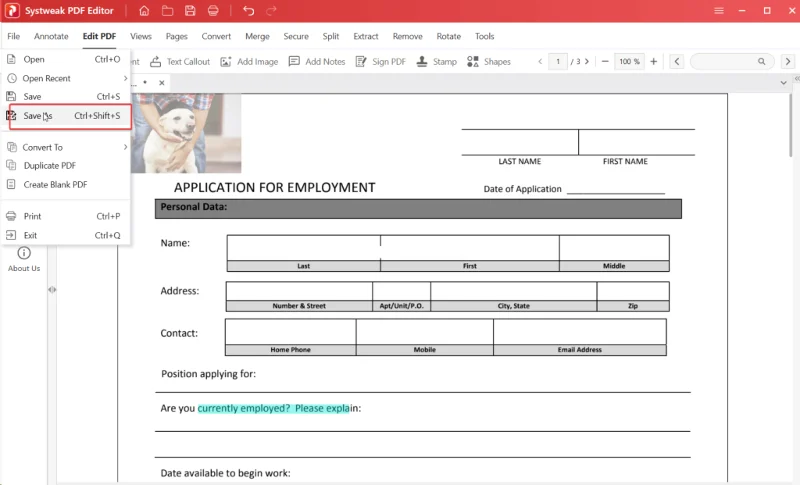
Task: Switch to the Remove tab
Action: 408,36
